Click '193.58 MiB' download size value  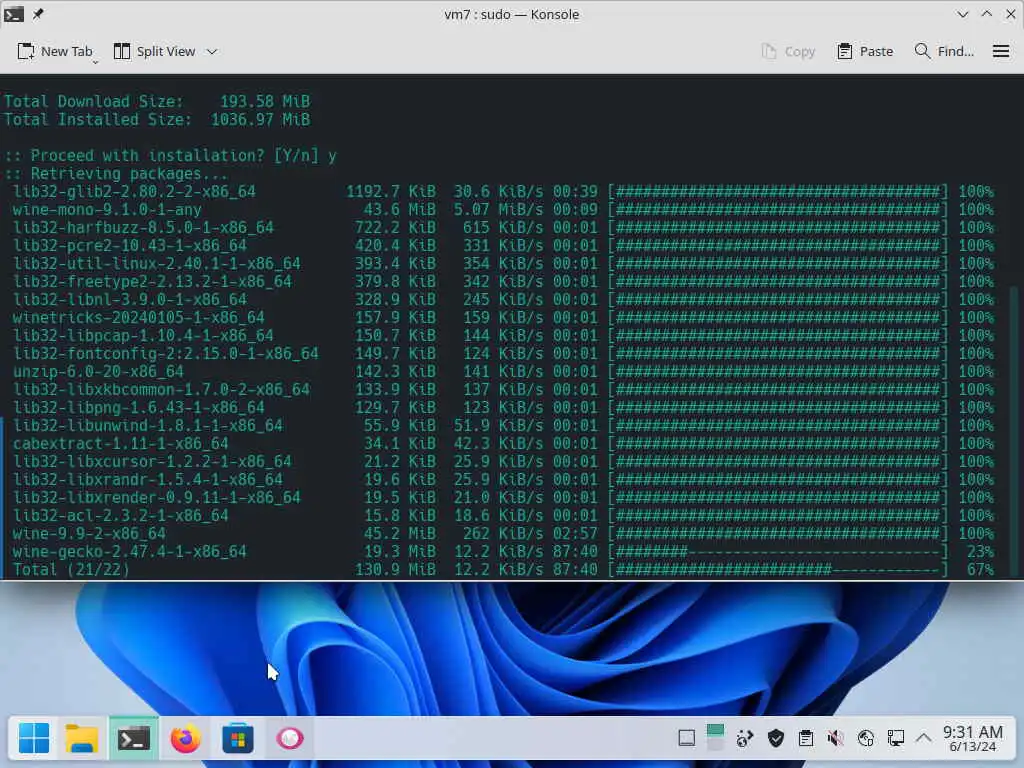(265, 102)
